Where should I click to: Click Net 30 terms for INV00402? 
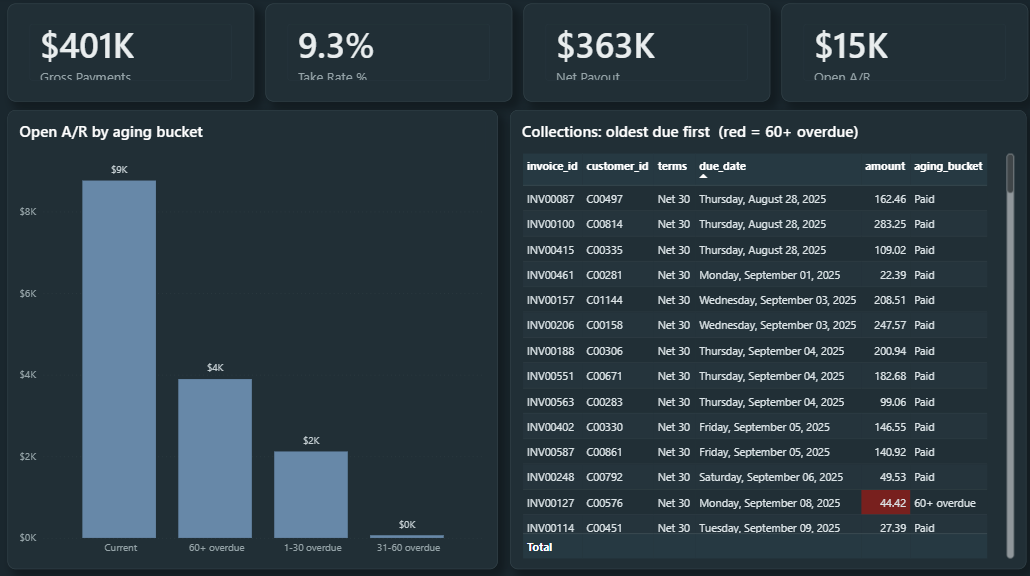click(x=673, y=427)
